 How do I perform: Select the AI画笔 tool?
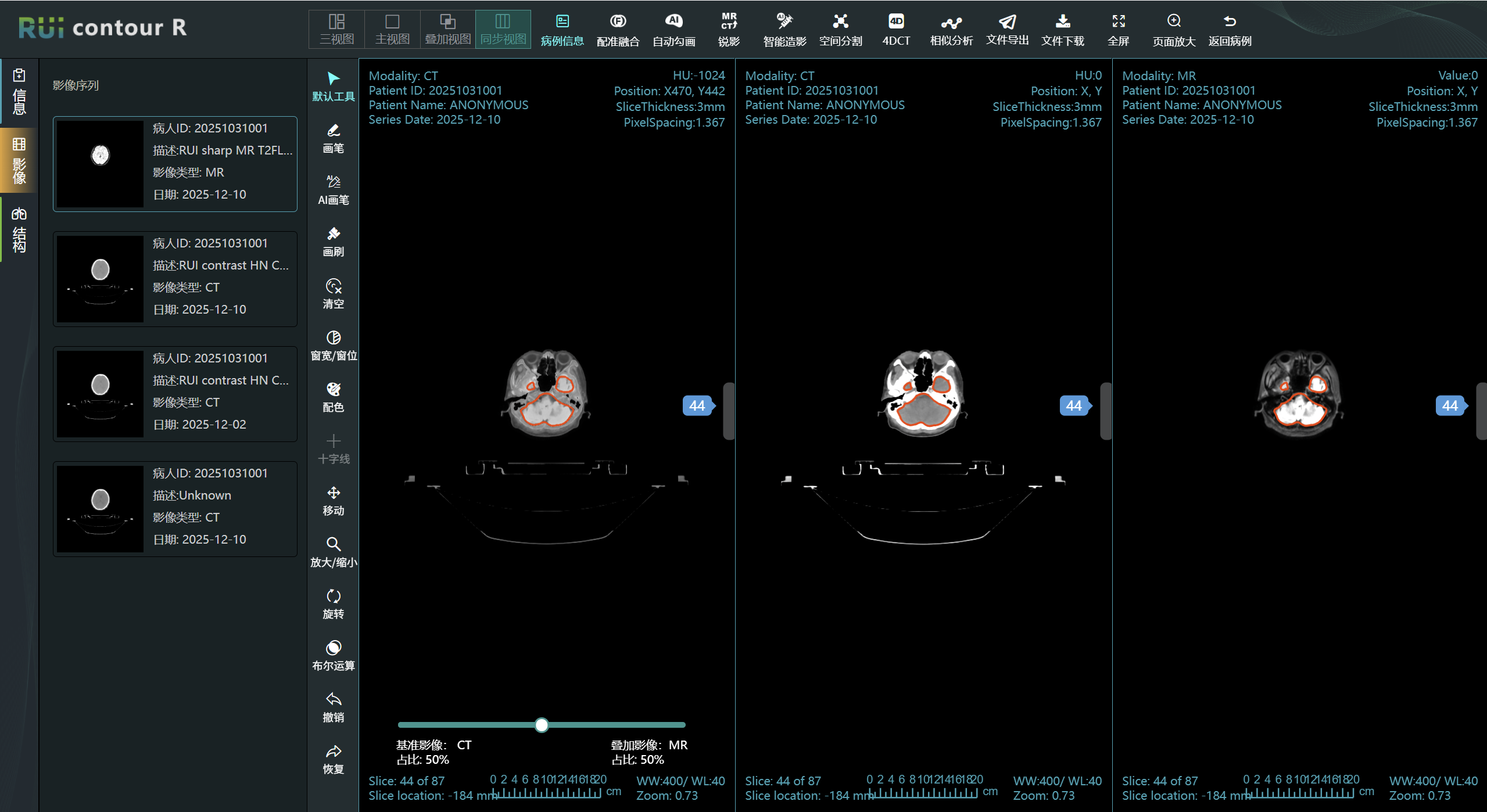coord(333,189)
